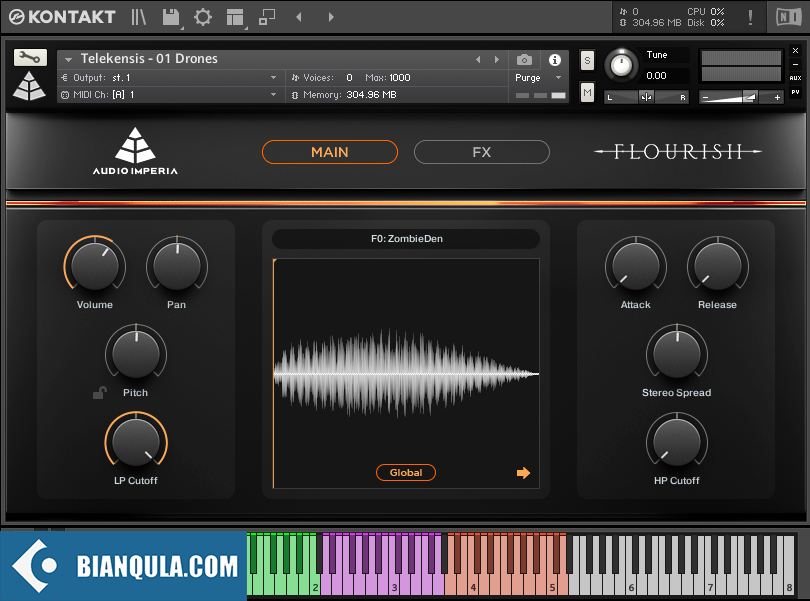Click the Tune value 0.00
Screen dimensions: 810x601
click(657, 75)
